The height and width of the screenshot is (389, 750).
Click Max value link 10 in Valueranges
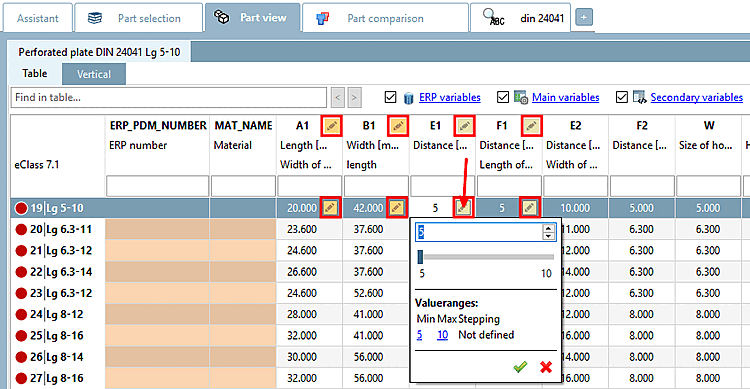coord(442,335)
